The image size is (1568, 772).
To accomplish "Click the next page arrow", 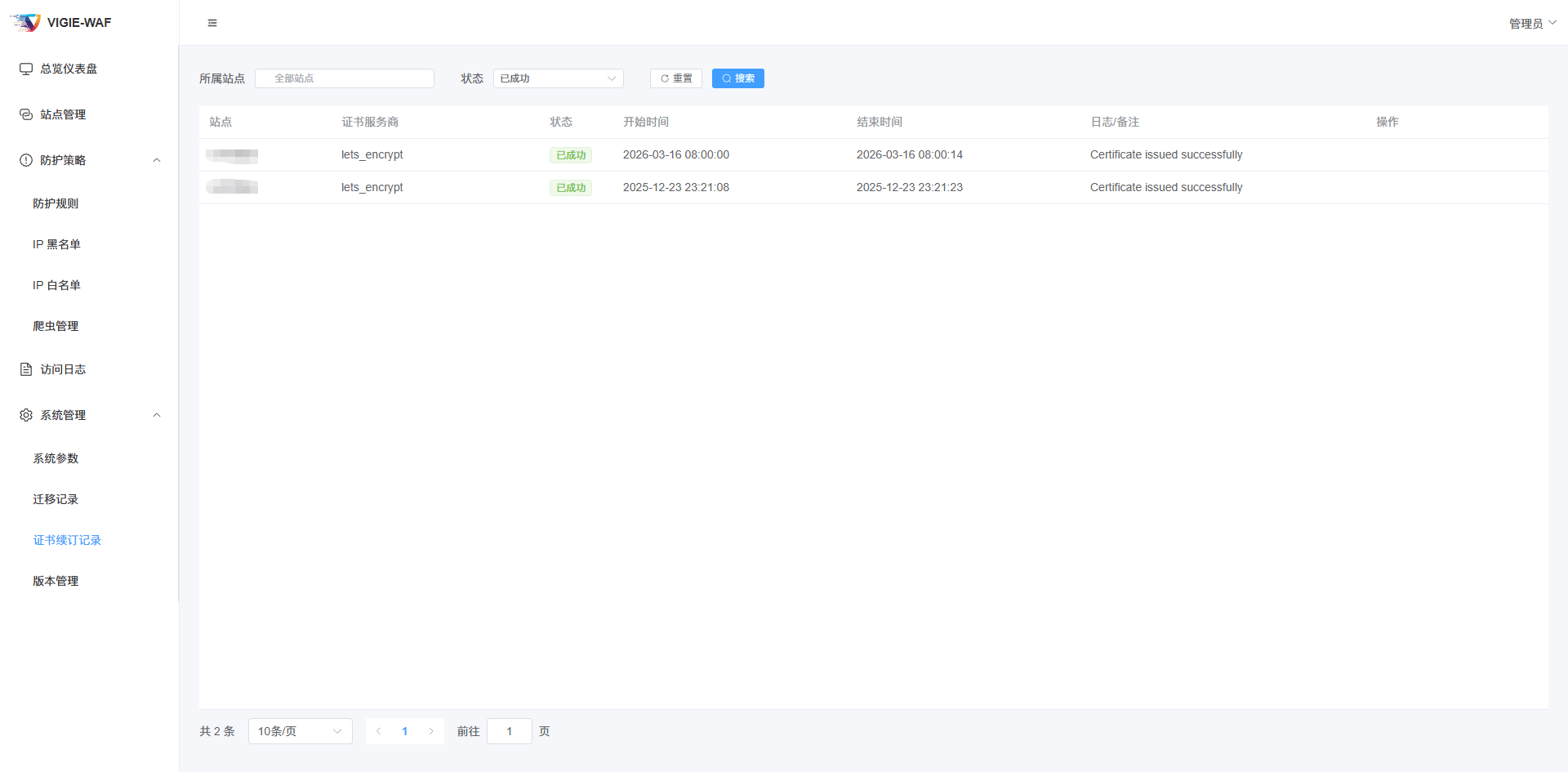I will point(431,731).
